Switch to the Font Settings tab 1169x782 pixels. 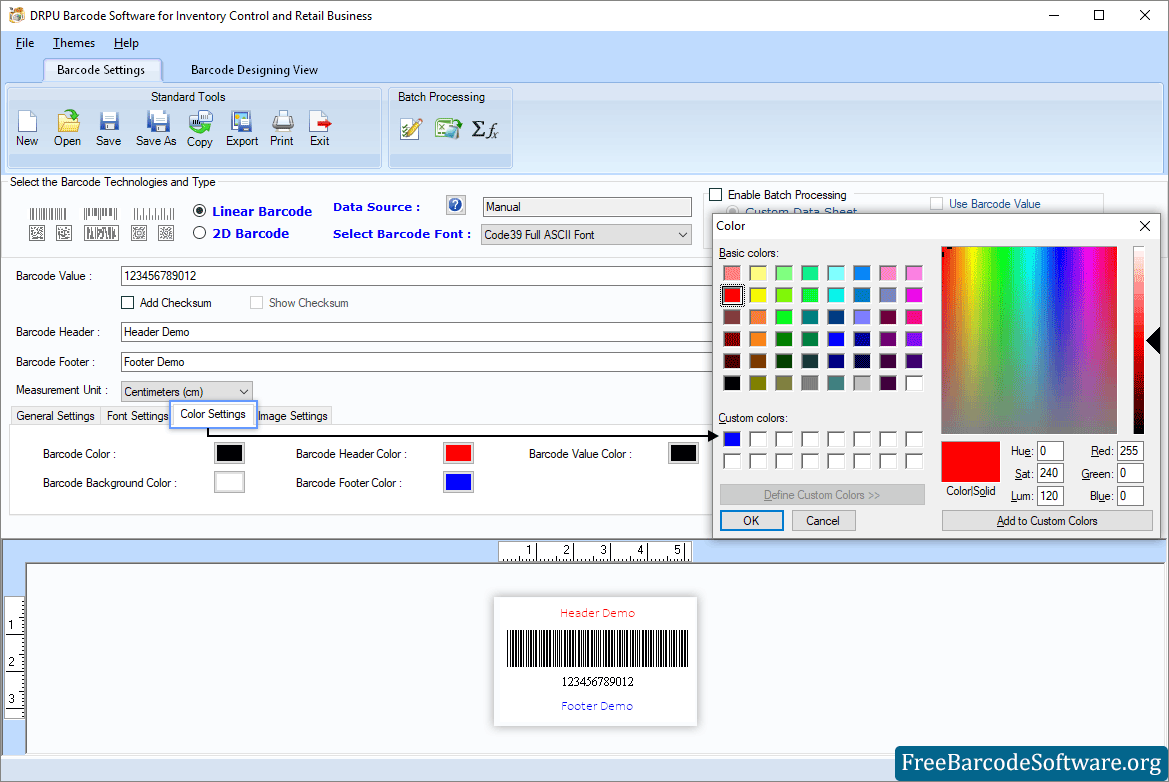pyautogui.click(x=137, y=416)
